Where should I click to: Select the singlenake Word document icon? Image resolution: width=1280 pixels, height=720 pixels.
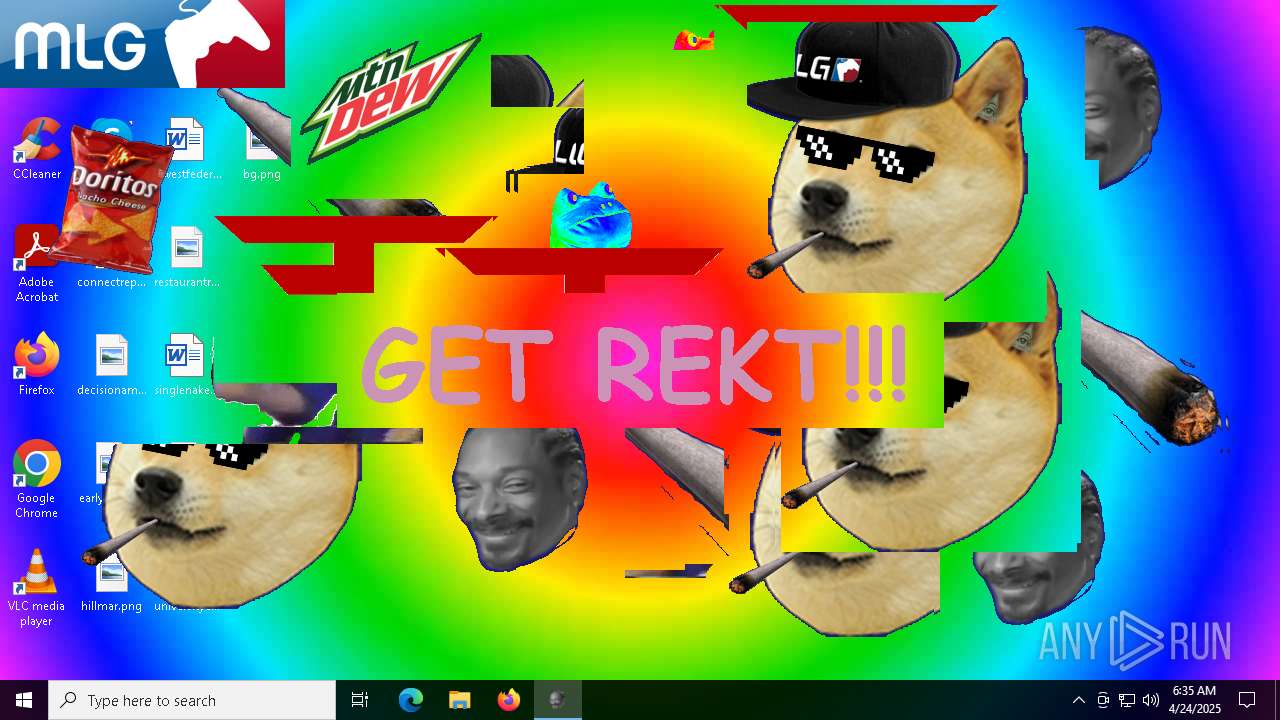[186, 364]
